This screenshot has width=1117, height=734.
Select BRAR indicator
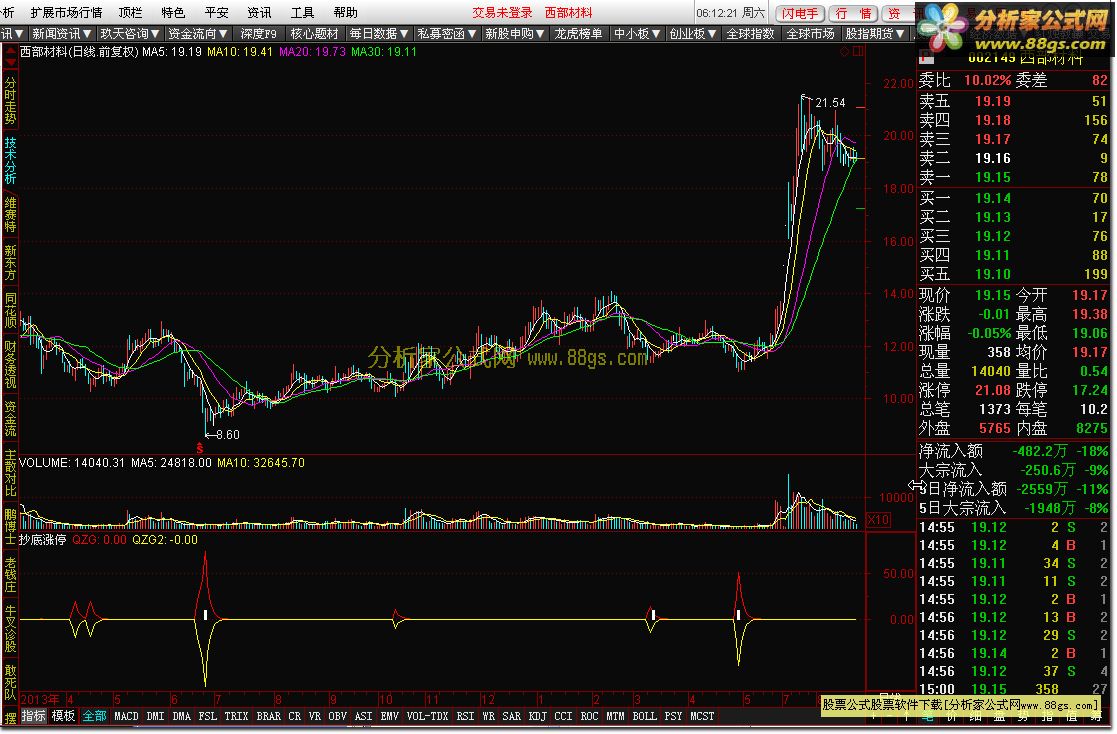269,715
